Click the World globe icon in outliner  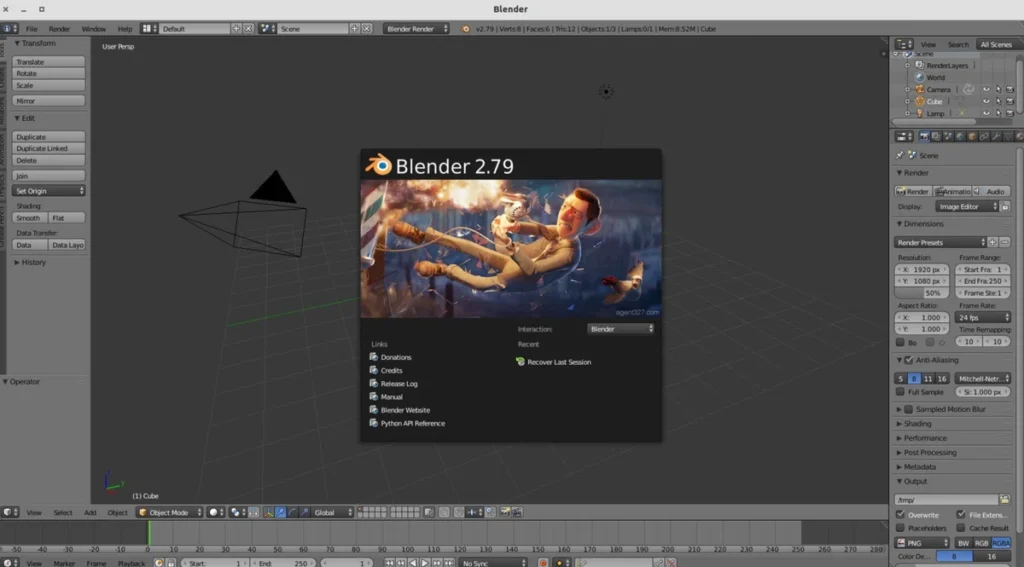920,77
